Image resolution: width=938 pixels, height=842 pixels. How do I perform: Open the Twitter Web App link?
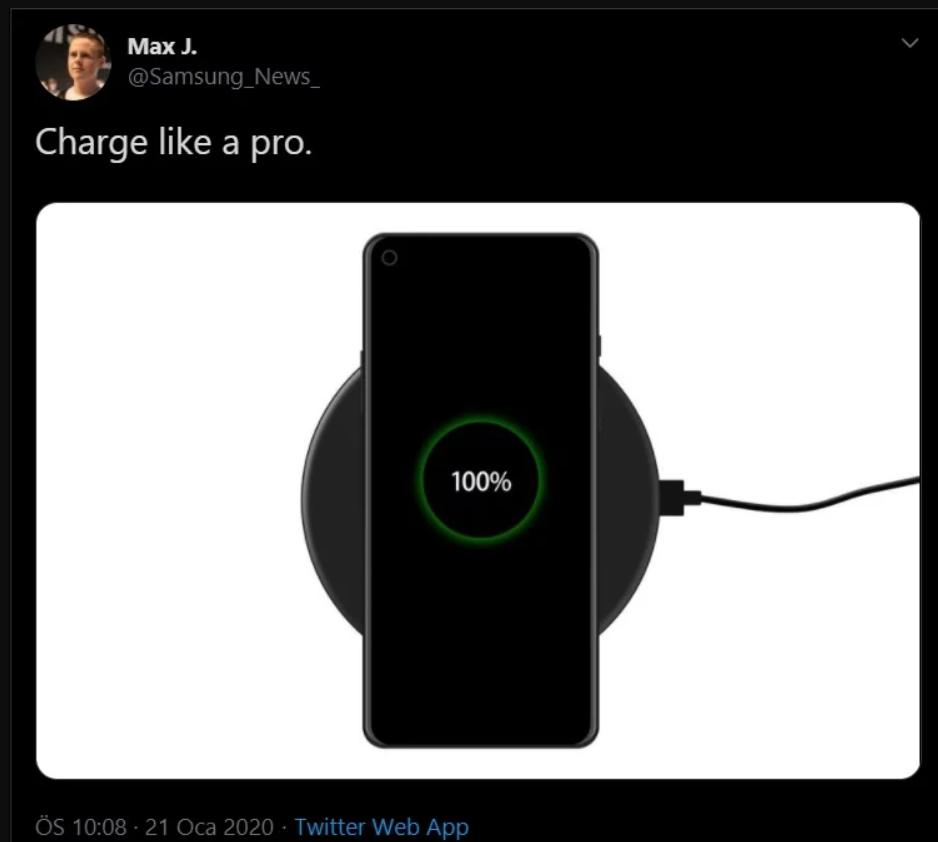[x=382, y=827]
